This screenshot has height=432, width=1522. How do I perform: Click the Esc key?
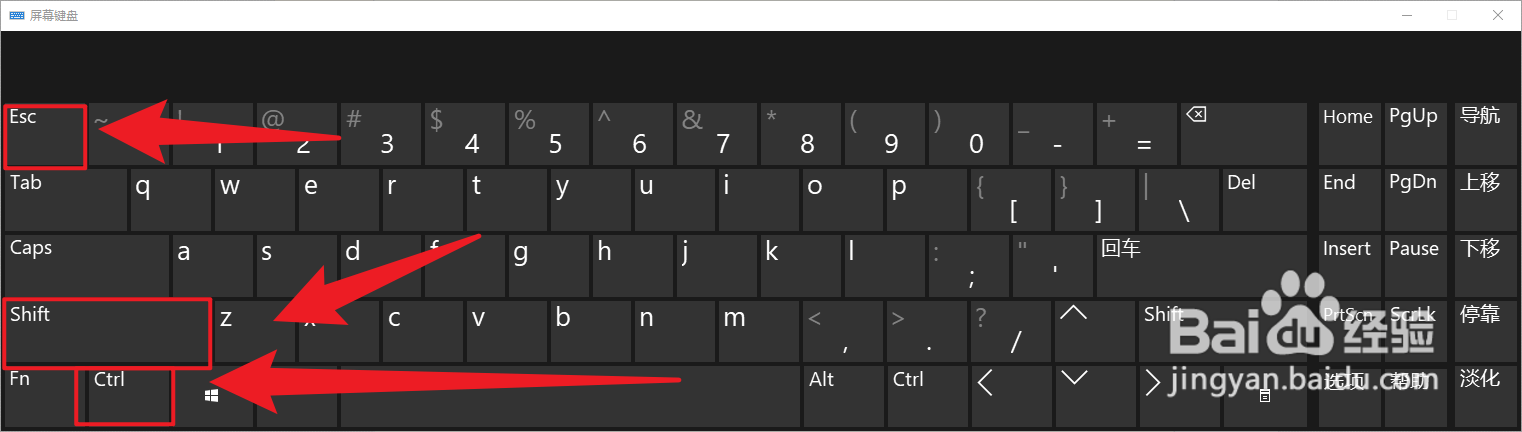point(45,134)
